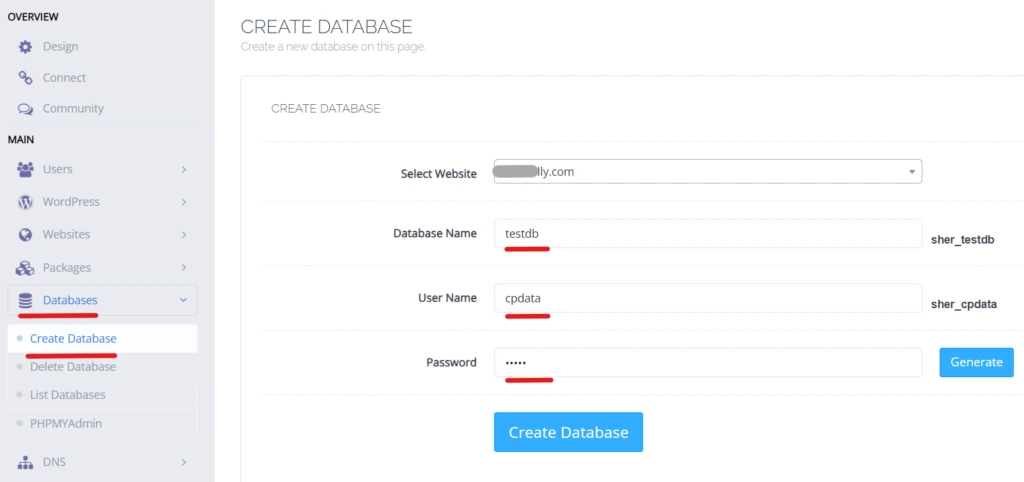Click the Databases stack icon
Screen dimensions: 1024x482
tap(25, 300)
